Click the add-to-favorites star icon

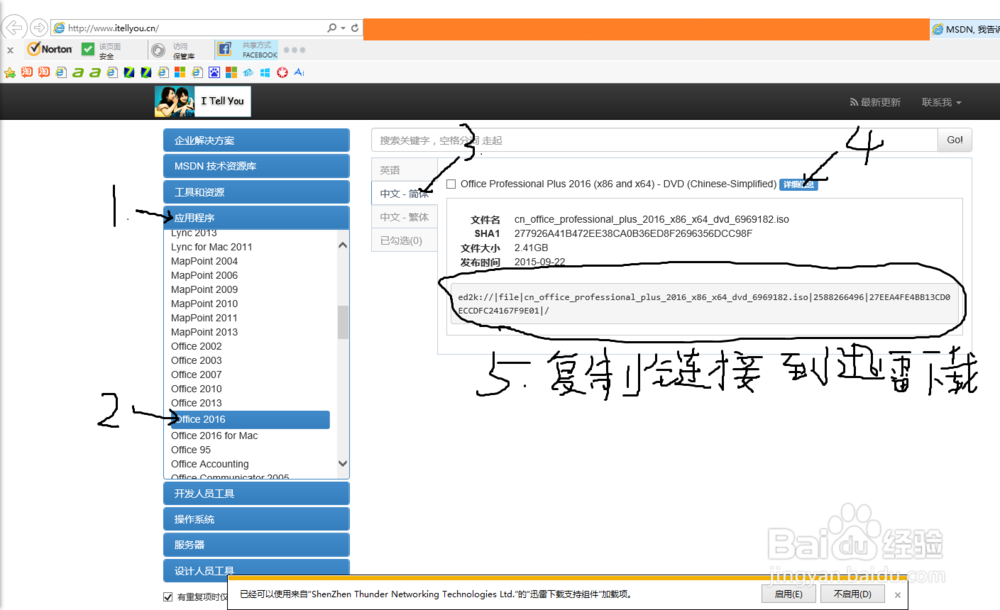click(x=10, y=73)
